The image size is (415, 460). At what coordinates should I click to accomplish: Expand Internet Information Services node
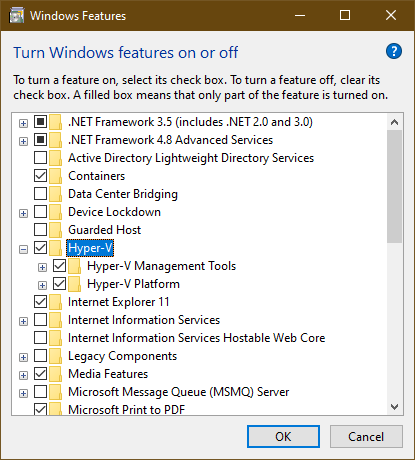tap(23, 321)
